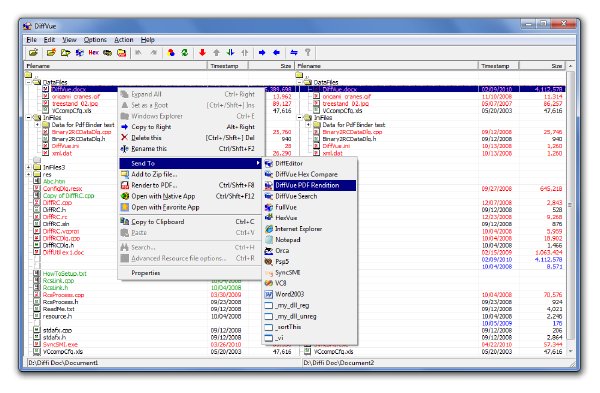Screen dimensions: 600x393
Task: Click the green refresh arrows toolbar icon
Action: click(x=185, y=52)
